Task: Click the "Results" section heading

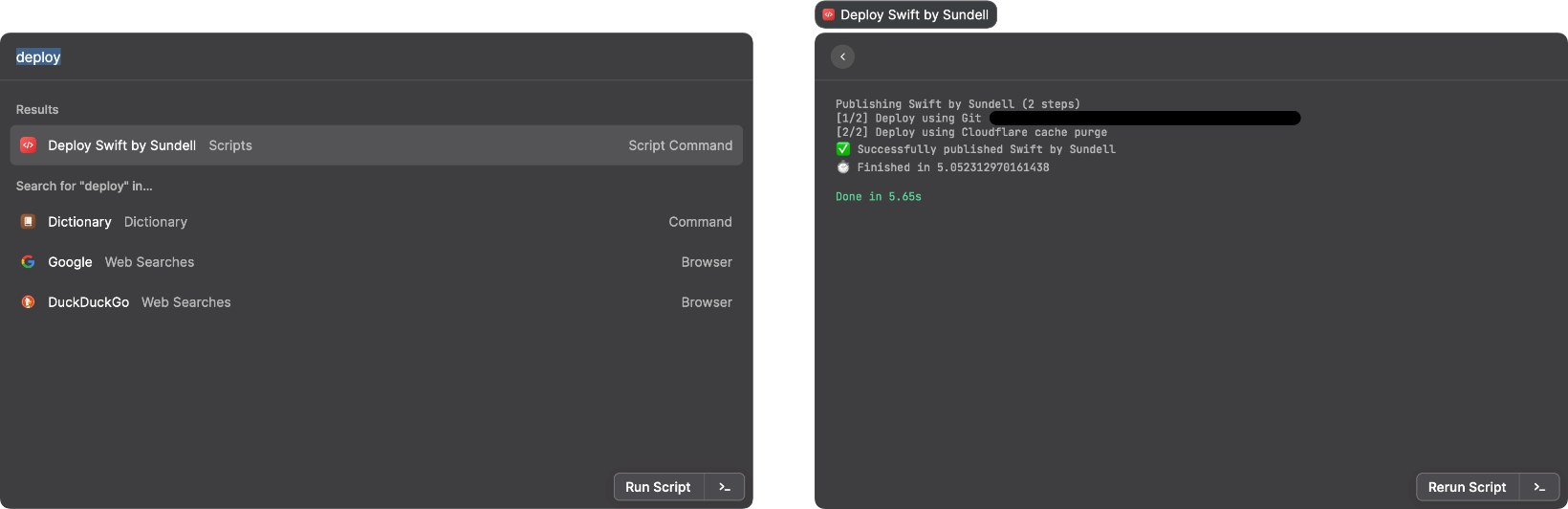Action: click(37, 110)
